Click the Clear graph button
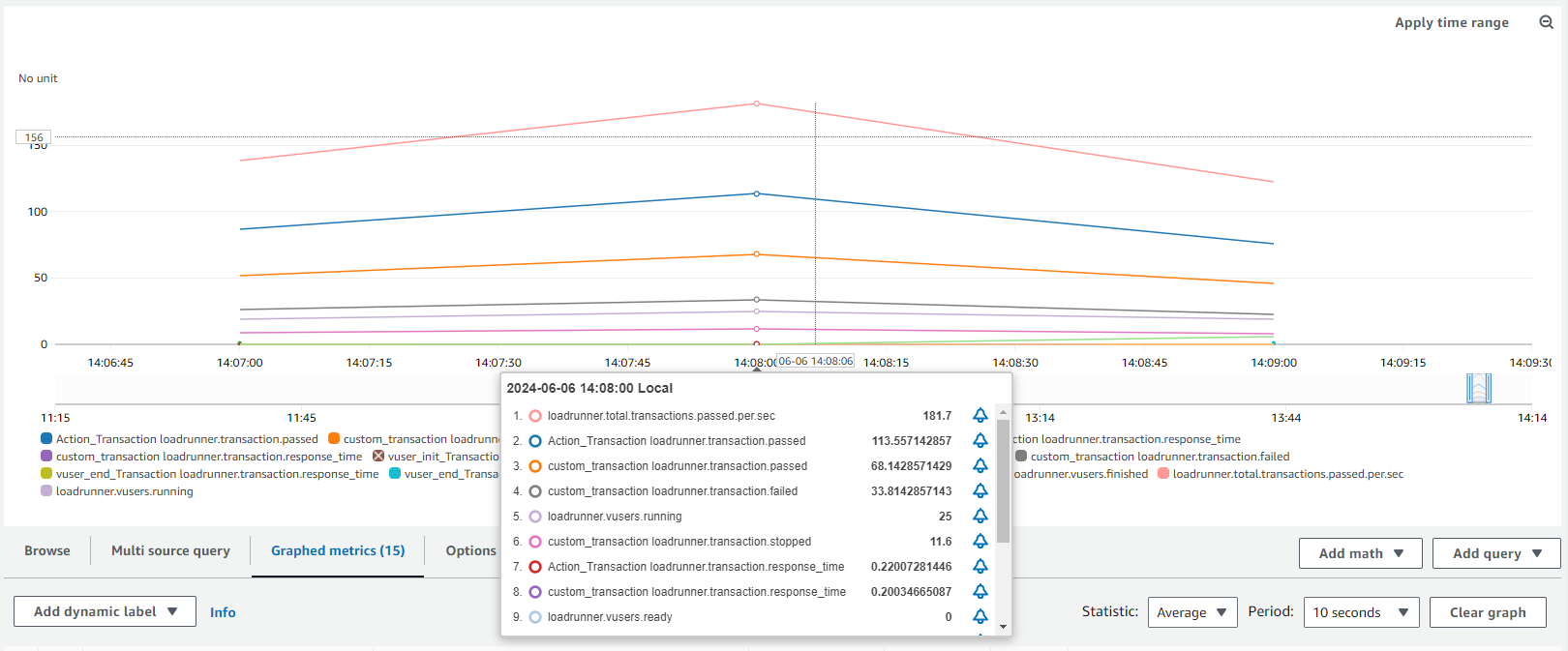Viewport: 1568px width, 651px height. (x=1487, y=612)
